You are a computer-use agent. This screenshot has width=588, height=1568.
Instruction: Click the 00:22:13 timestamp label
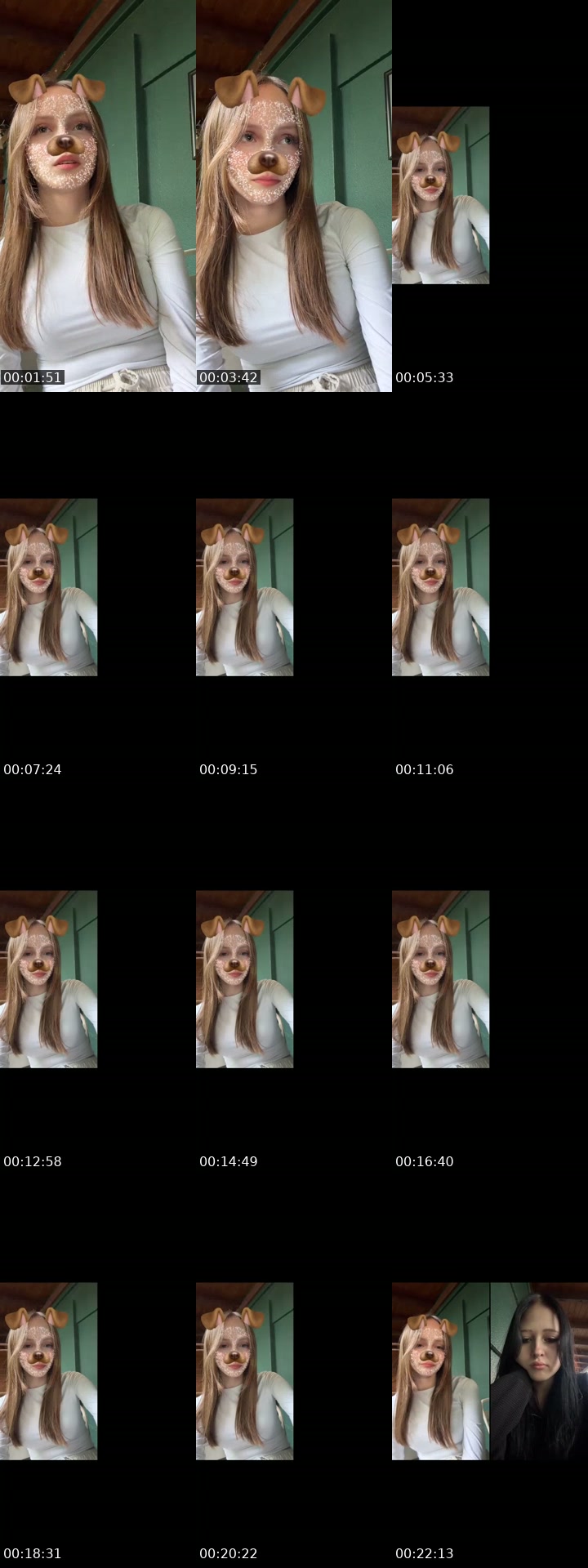tap(425, 1553)
